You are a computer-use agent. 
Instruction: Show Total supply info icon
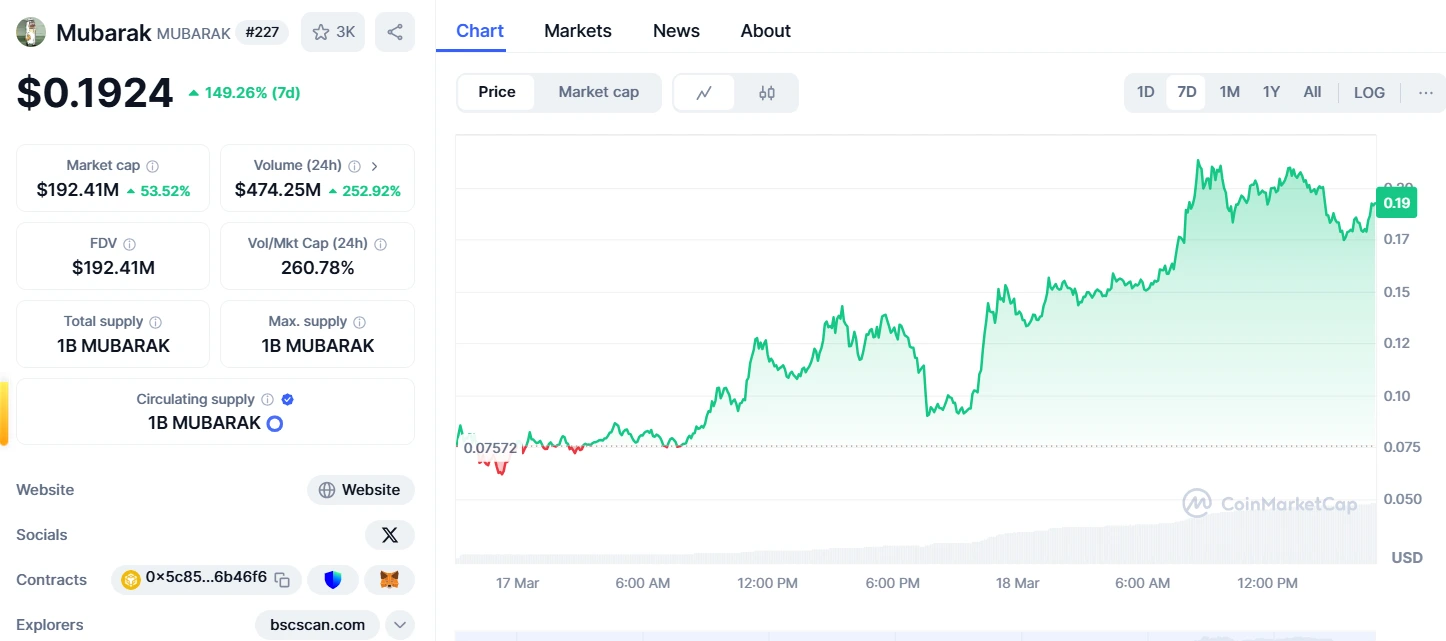(x=155, y=322)
